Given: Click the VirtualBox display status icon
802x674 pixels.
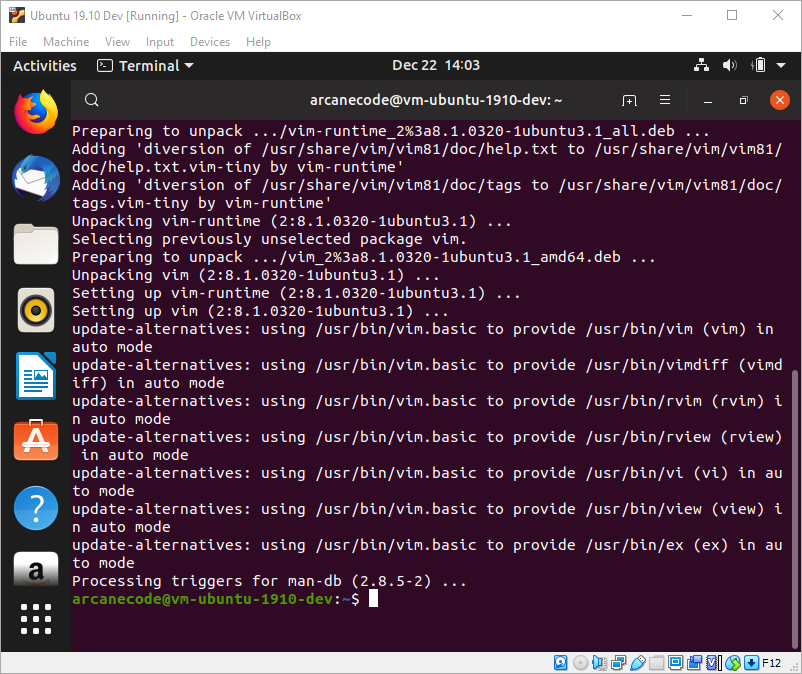Looking at the screenshot, I should [675, 663].
